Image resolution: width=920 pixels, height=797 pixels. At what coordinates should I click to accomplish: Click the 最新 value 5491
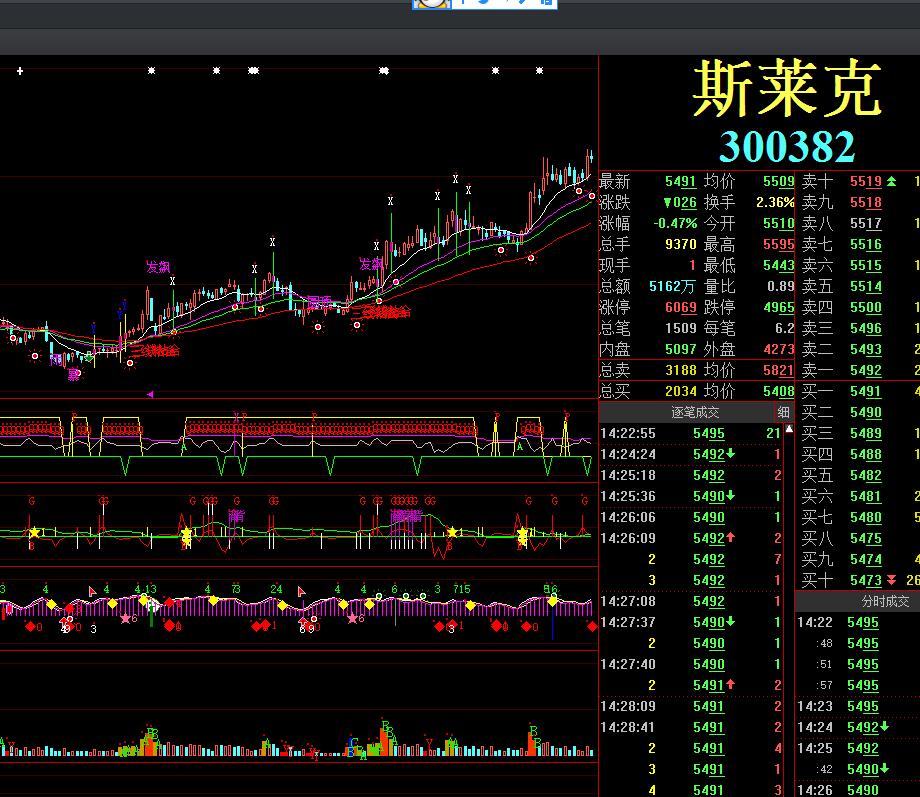click(x=680, y=181)
